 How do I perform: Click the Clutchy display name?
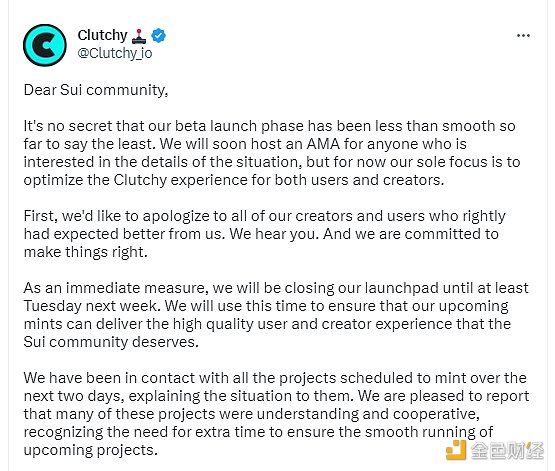pyautogui.click(x=102, y=35)
